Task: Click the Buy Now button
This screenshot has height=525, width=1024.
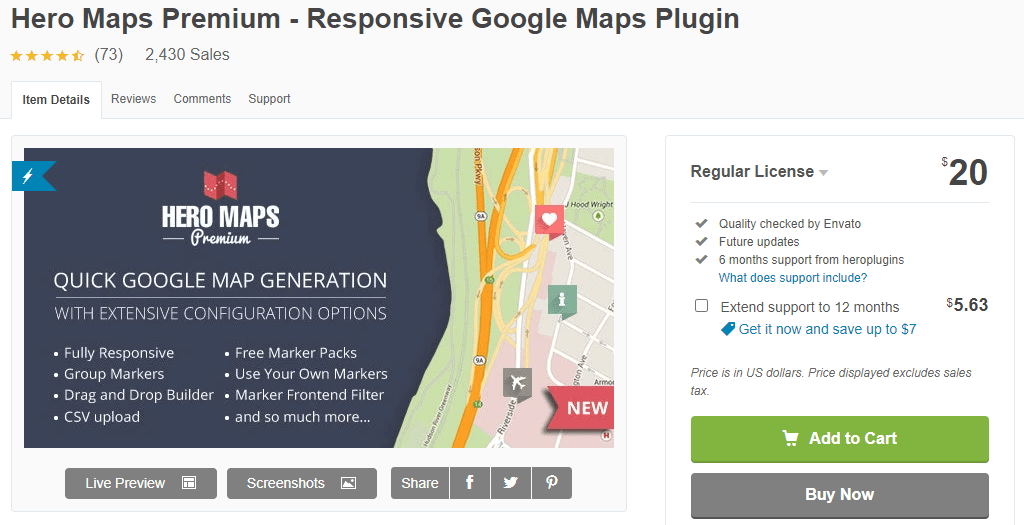Action: tap(840, 495)
